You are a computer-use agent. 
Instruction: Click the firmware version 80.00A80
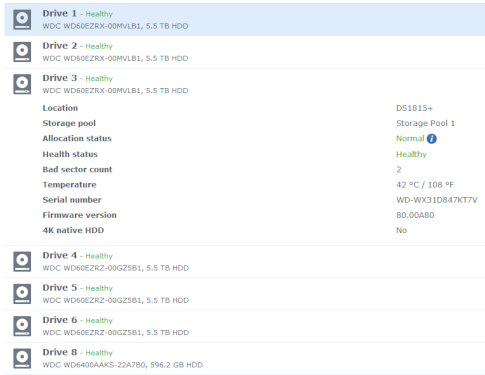point(415,215)
